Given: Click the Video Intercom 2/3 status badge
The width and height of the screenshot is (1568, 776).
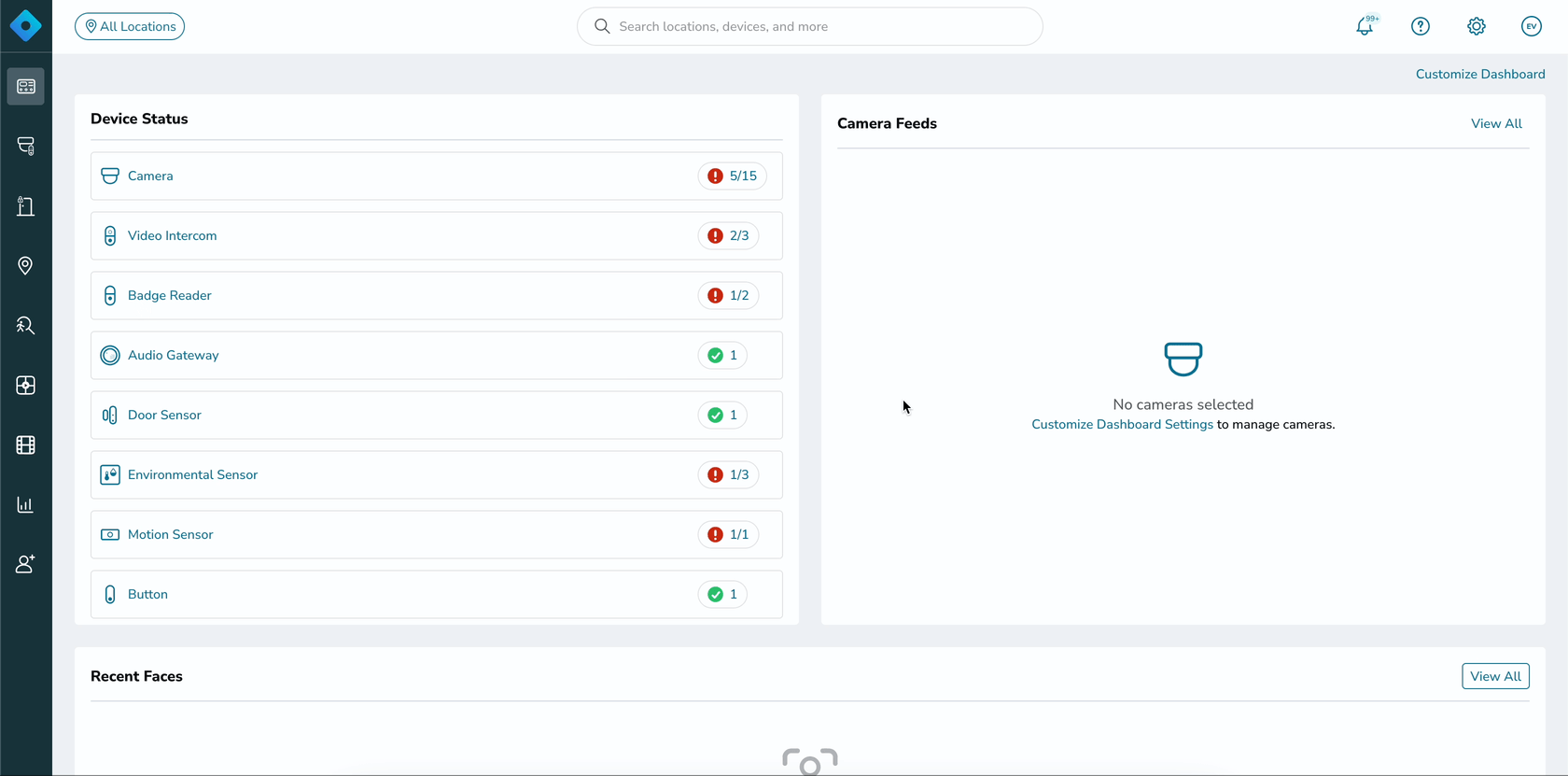Looking at the screenshot, I should tap(728, 235).
